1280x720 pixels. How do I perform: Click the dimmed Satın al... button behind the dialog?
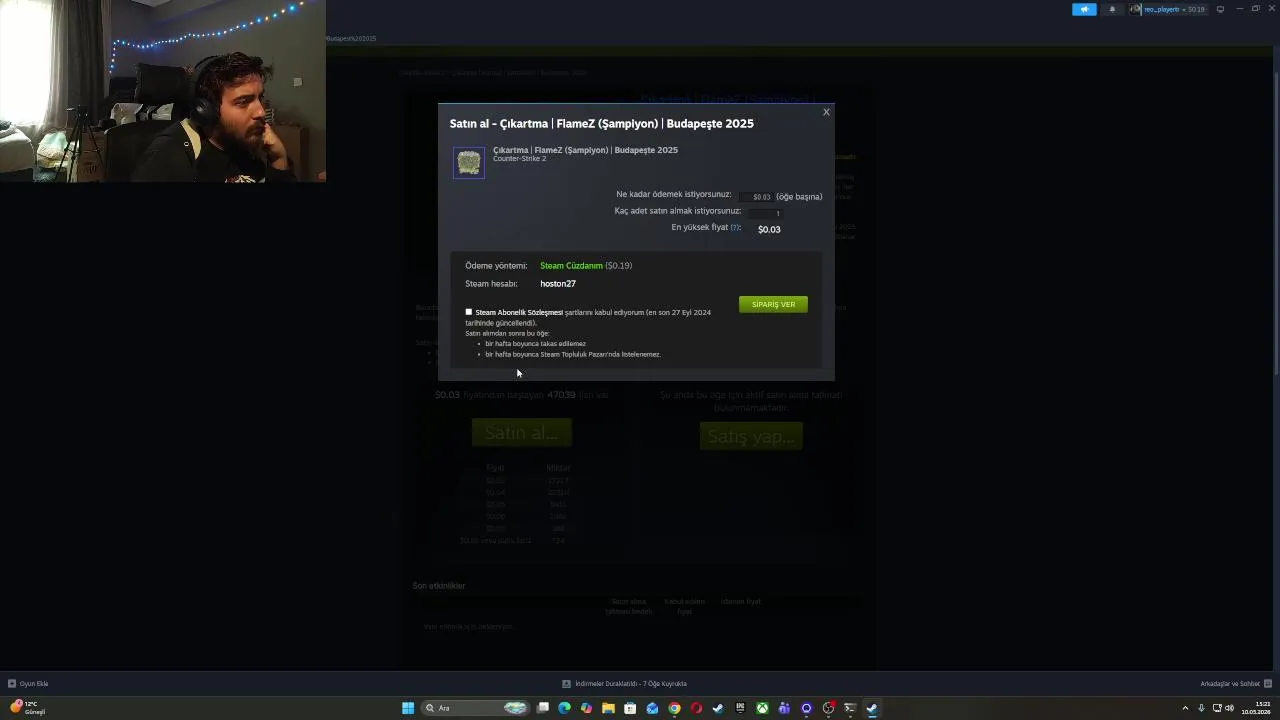click(x=521, y=433)
